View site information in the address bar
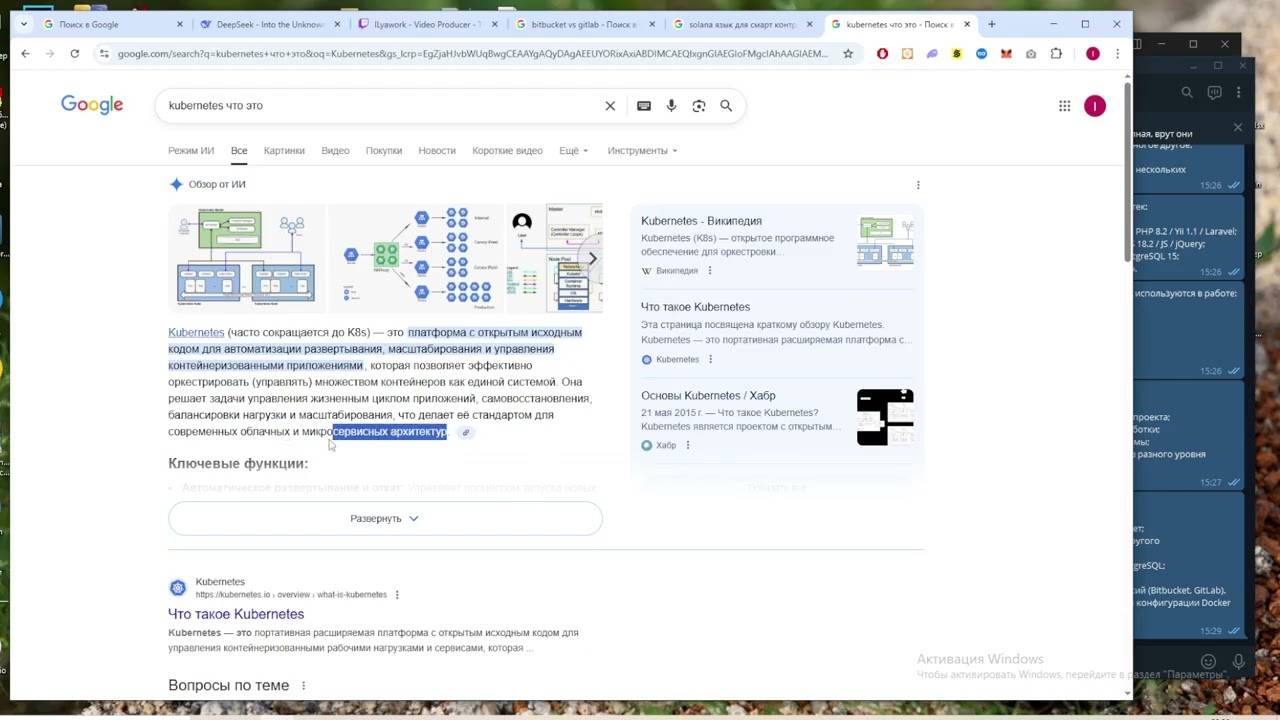Image resolution: width=1280 pixels, height=720 pixels. tap(103, 54)
